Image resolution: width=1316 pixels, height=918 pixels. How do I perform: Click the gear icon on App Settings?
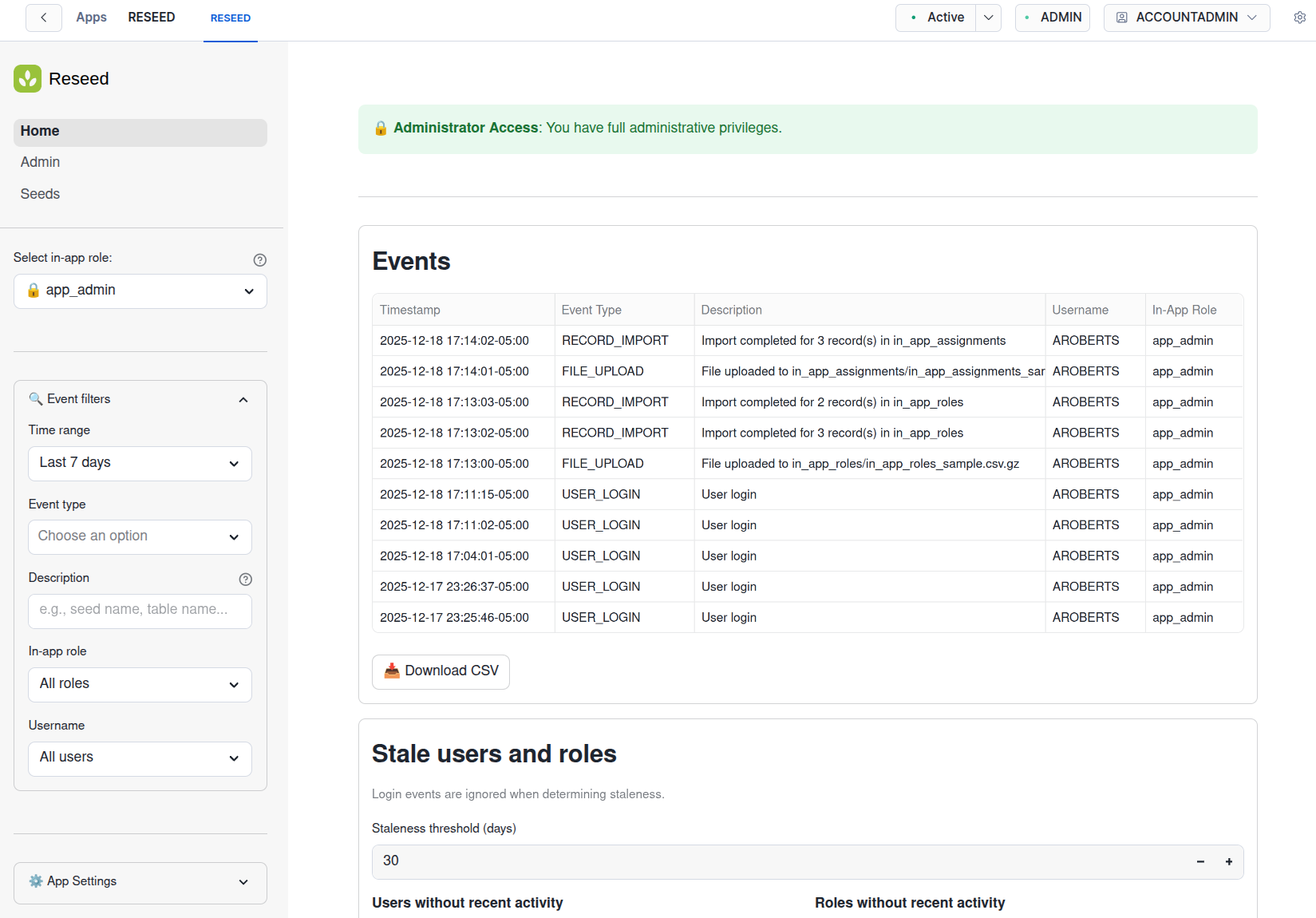pyautogui.click(x=35, y=881)
